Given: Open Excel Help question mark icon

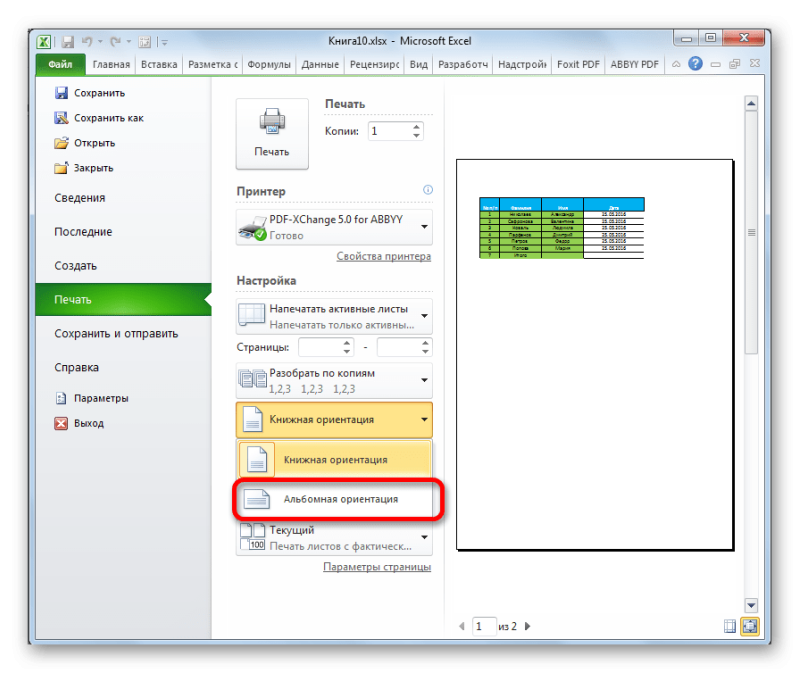Looking at the screenshot, I should tap(695, 64).
